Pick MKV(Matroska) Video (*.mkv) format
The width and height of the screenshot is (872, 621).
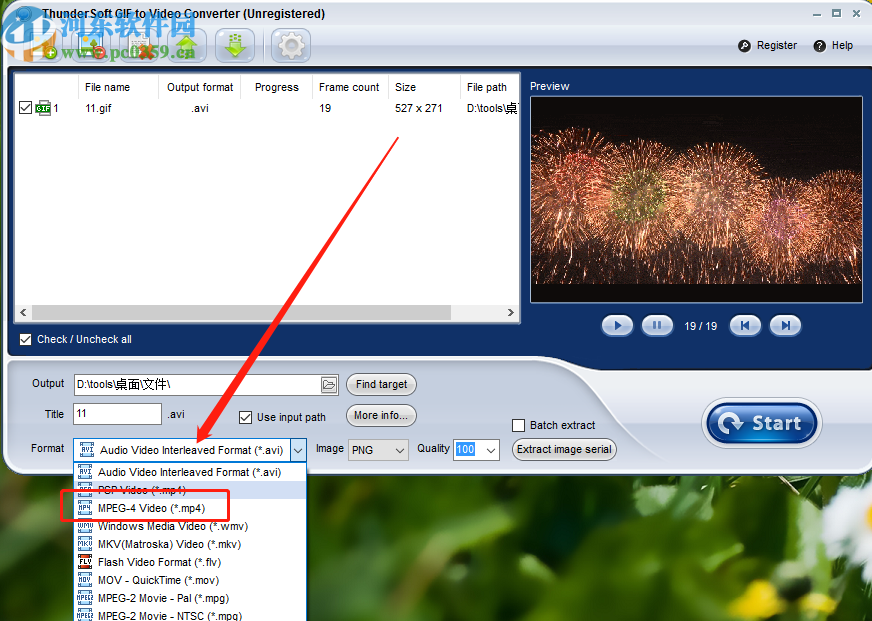190,544
